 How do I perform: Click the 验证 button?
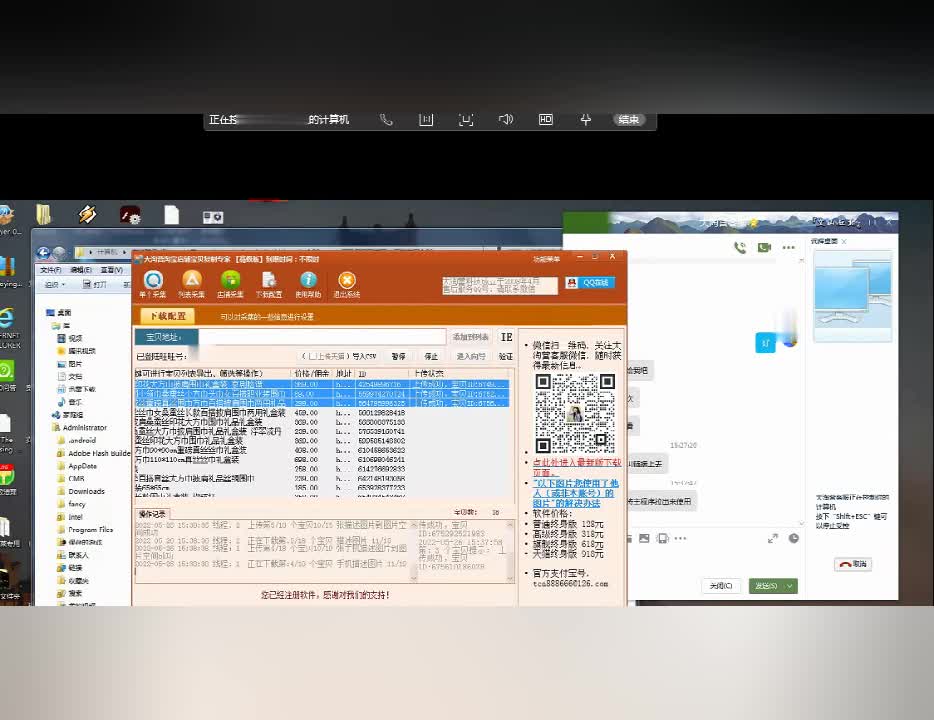pyautogui.click(x=506, y=356)
